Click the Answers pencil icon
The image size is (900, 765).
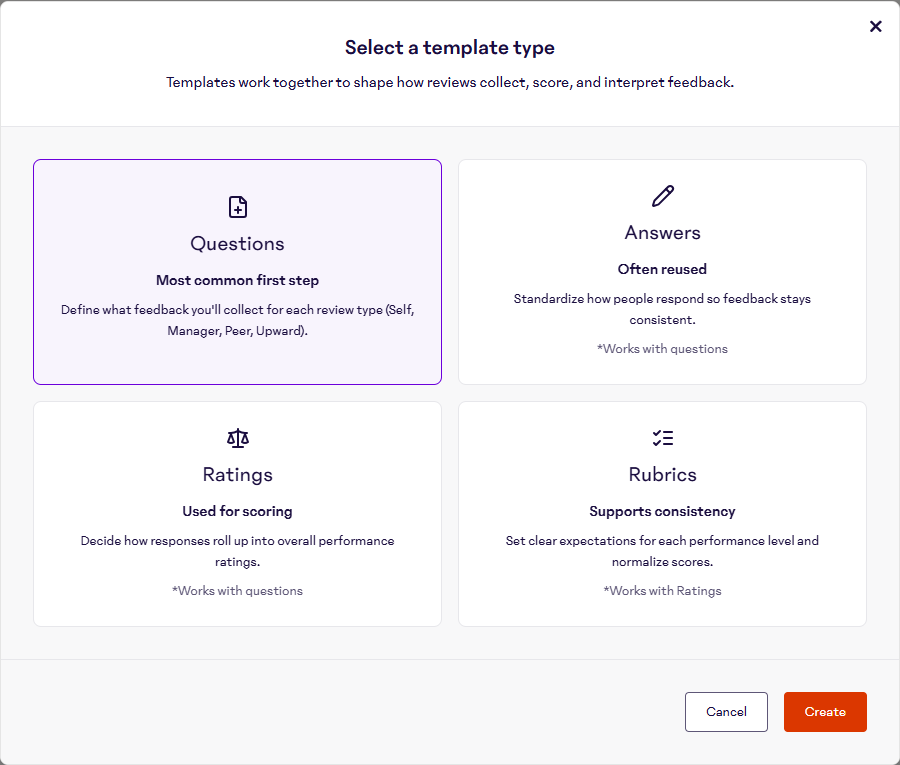[662, 196]
